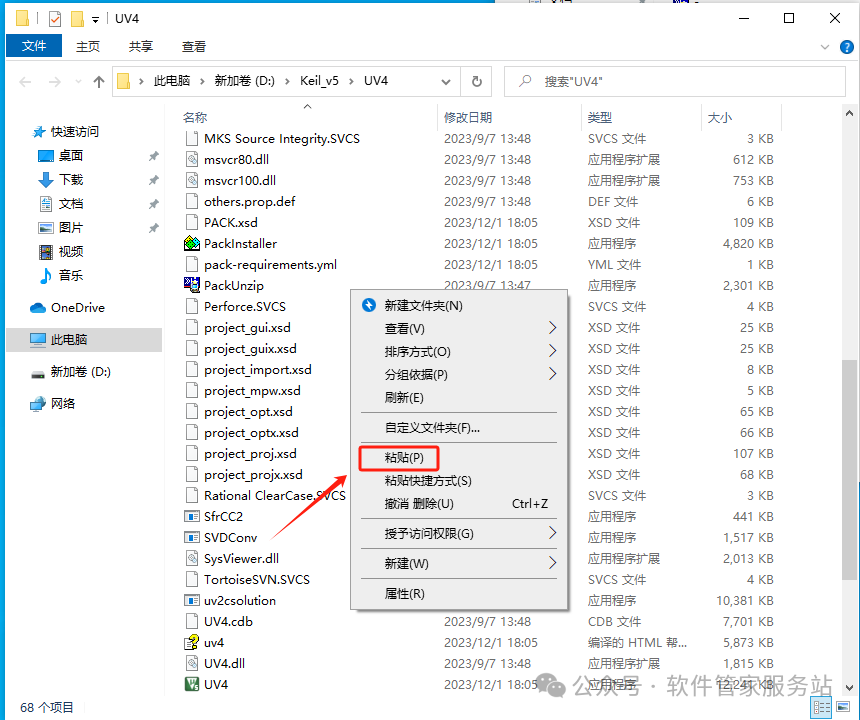Click the vertical scrollbar down arrow
Image resolution: width=860 pixels, height=720 pixels.
pos(849,687)
